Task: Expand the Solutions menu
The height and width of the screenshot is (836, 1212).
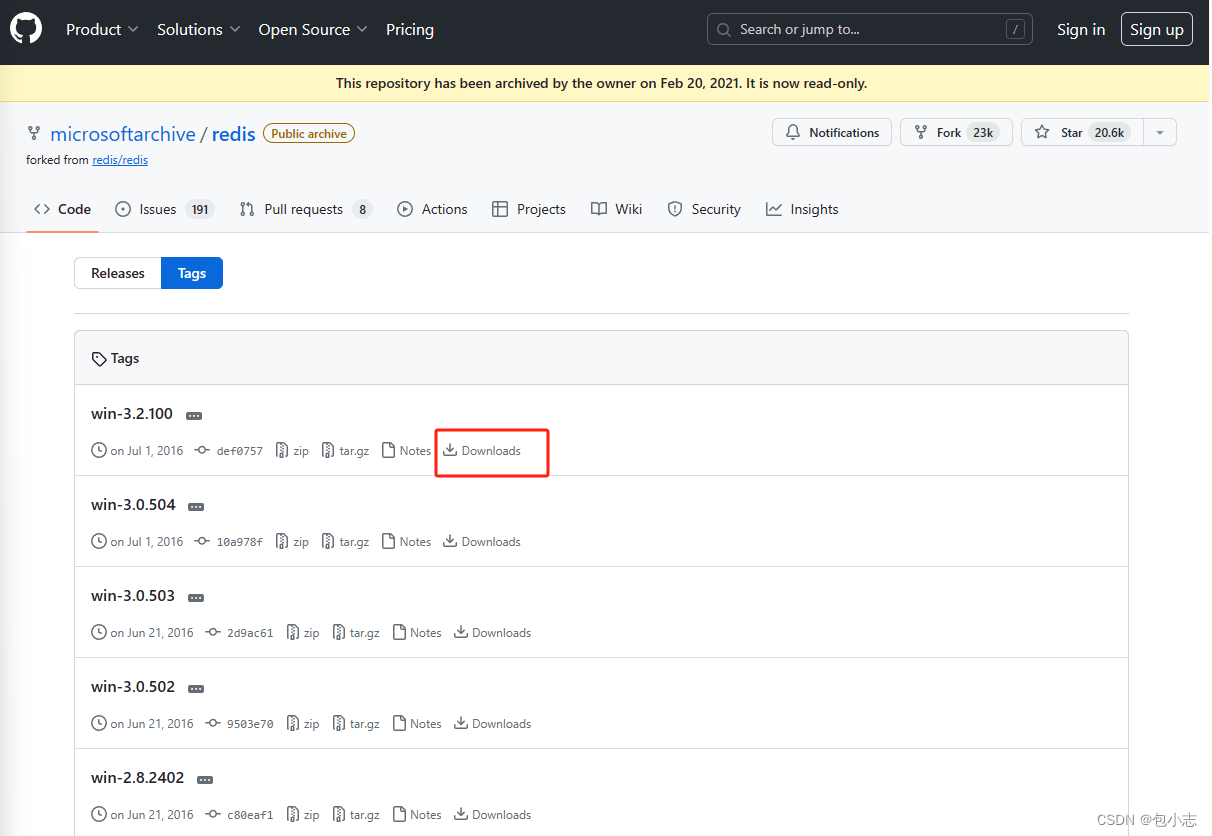Action: [x=199, y=30]
